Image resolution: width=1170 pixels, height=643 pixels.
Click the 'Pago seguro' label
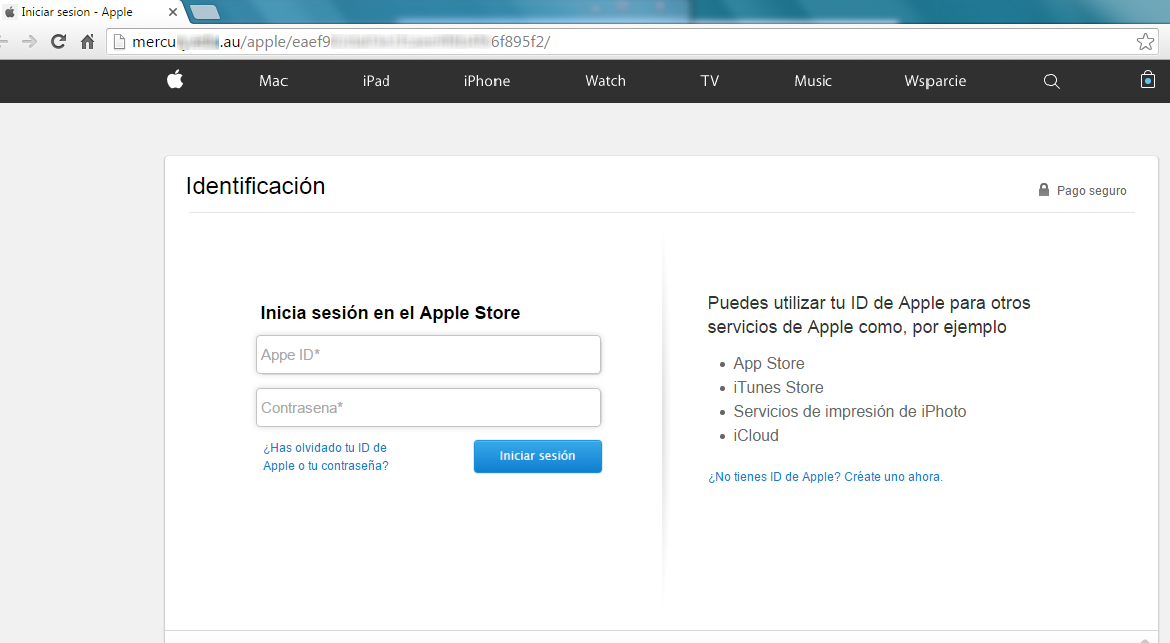[x=1092, y=191]
